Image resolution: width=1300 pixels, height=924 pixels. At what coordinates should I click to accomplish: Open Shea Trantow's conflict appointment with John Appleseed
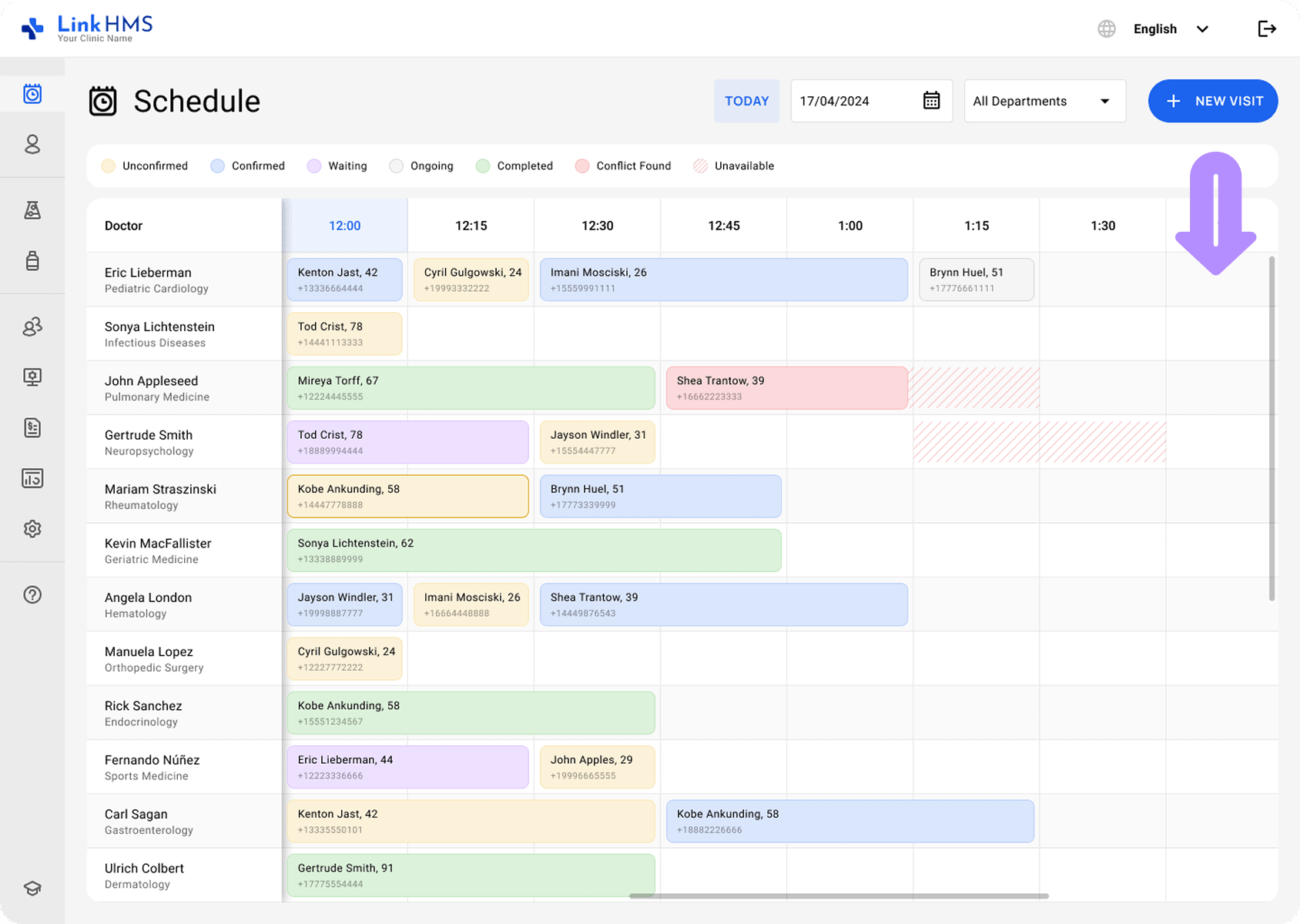[786, 388]
